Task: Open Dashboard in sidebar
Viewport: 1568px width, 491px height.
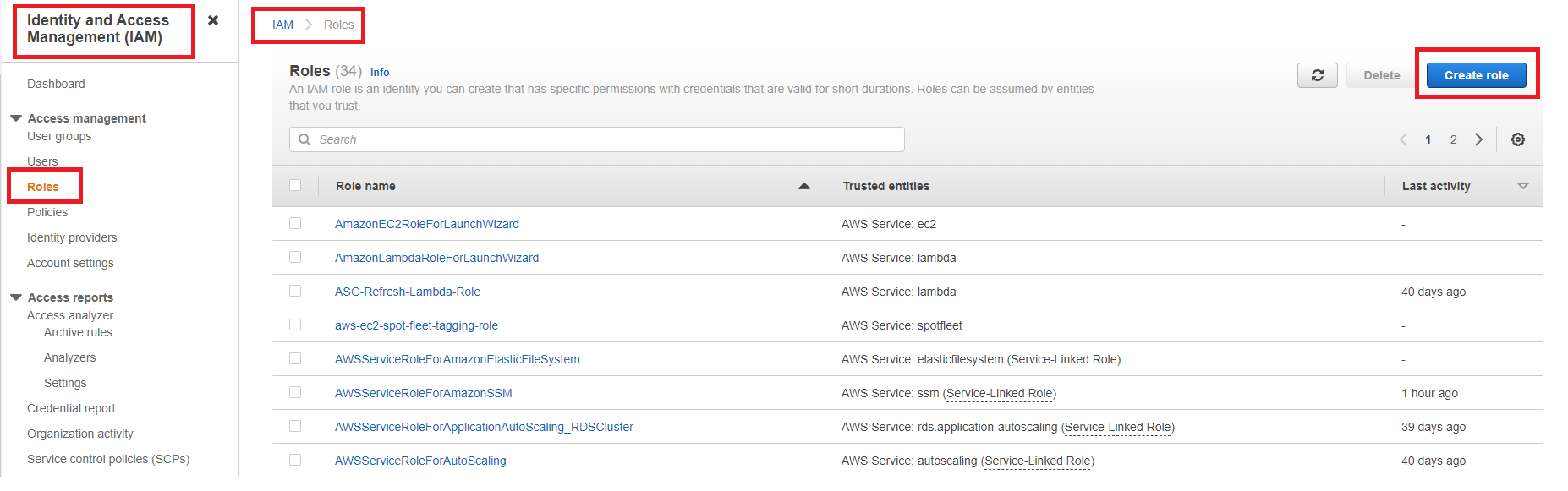Action: click(56, 84)
